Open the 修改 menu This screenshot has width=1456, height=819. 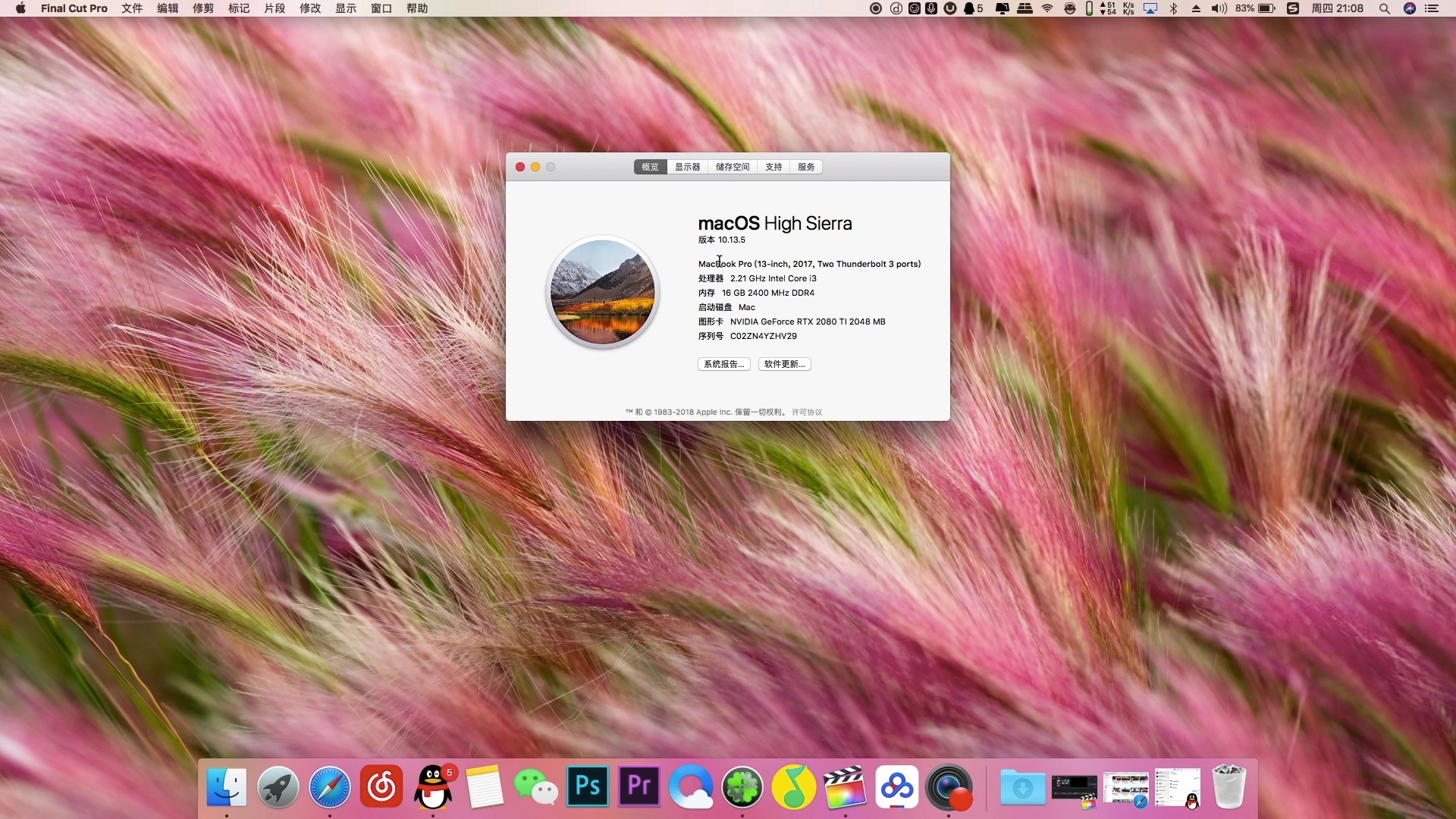[x=310, y=8]
